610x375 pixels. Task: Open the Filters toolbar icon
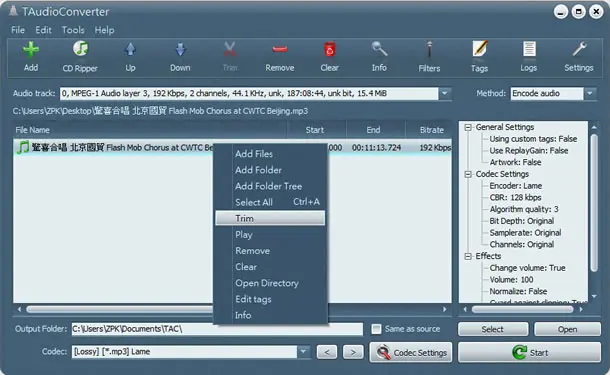click(429, 49)
